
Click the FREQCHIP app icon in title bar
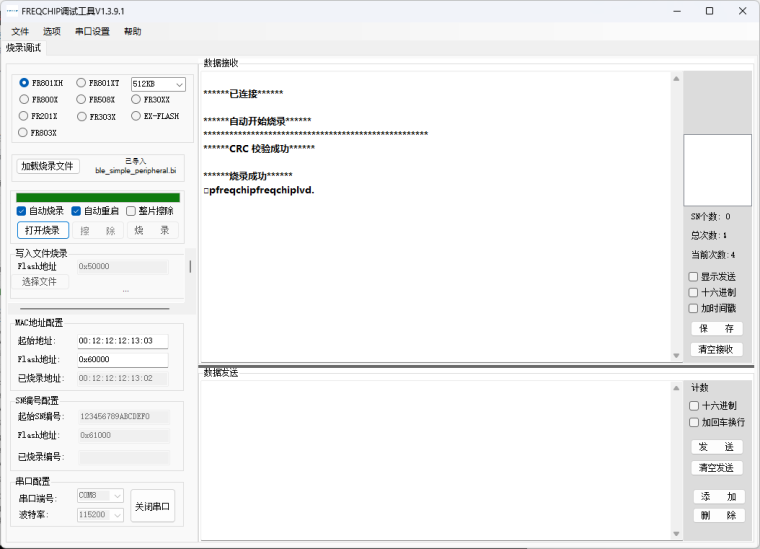point(11,11)
